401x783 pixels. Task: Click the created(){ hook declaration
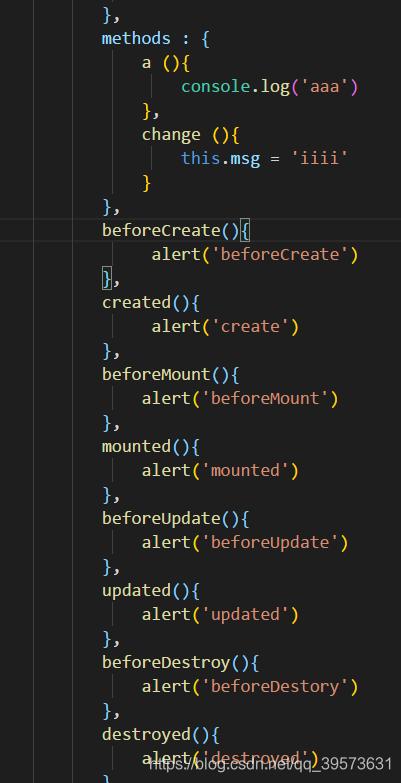coord(151,303)
